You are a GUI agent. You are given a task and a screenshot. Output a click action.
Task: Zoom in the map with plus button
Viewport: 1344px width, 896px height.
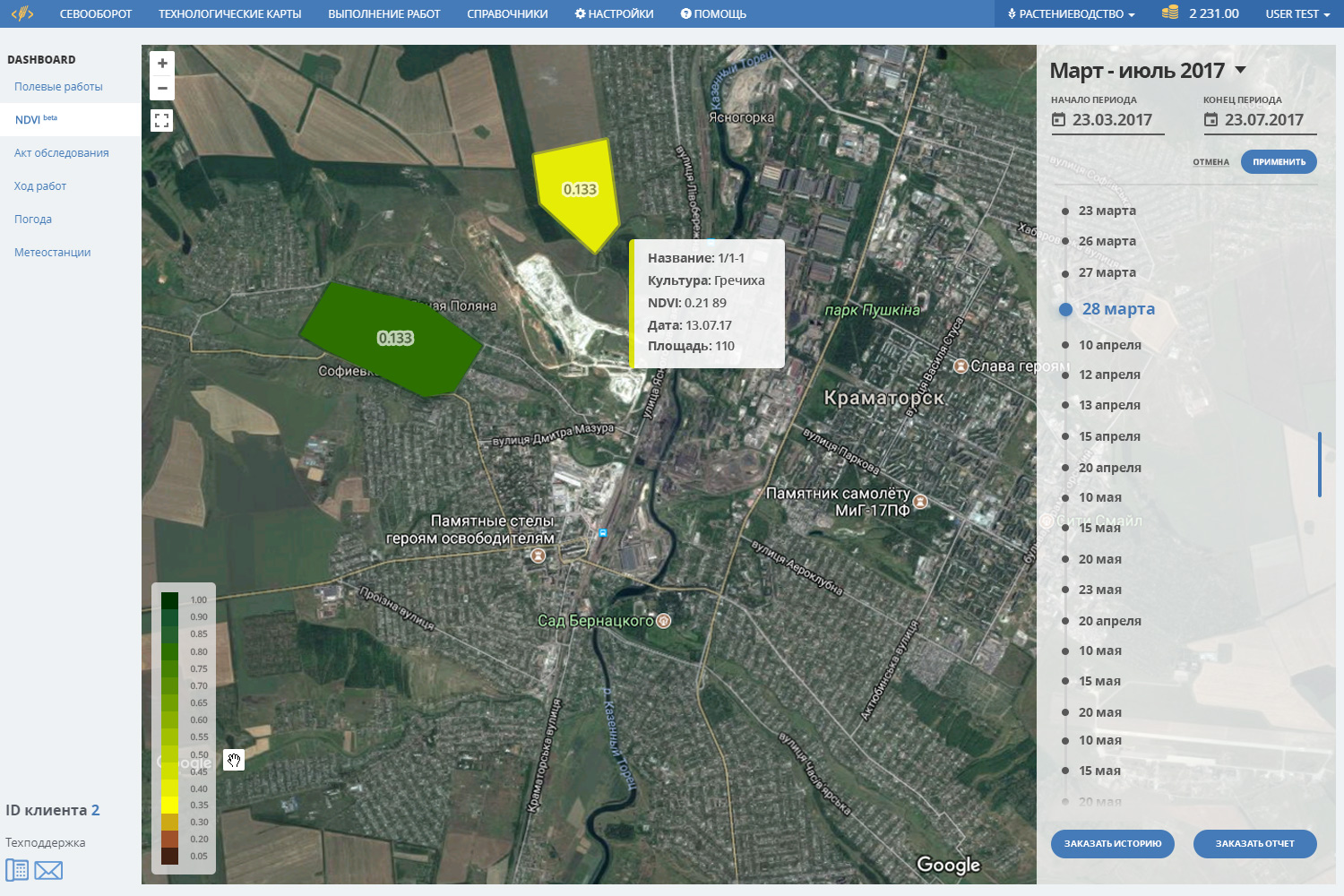pos(162,64)
